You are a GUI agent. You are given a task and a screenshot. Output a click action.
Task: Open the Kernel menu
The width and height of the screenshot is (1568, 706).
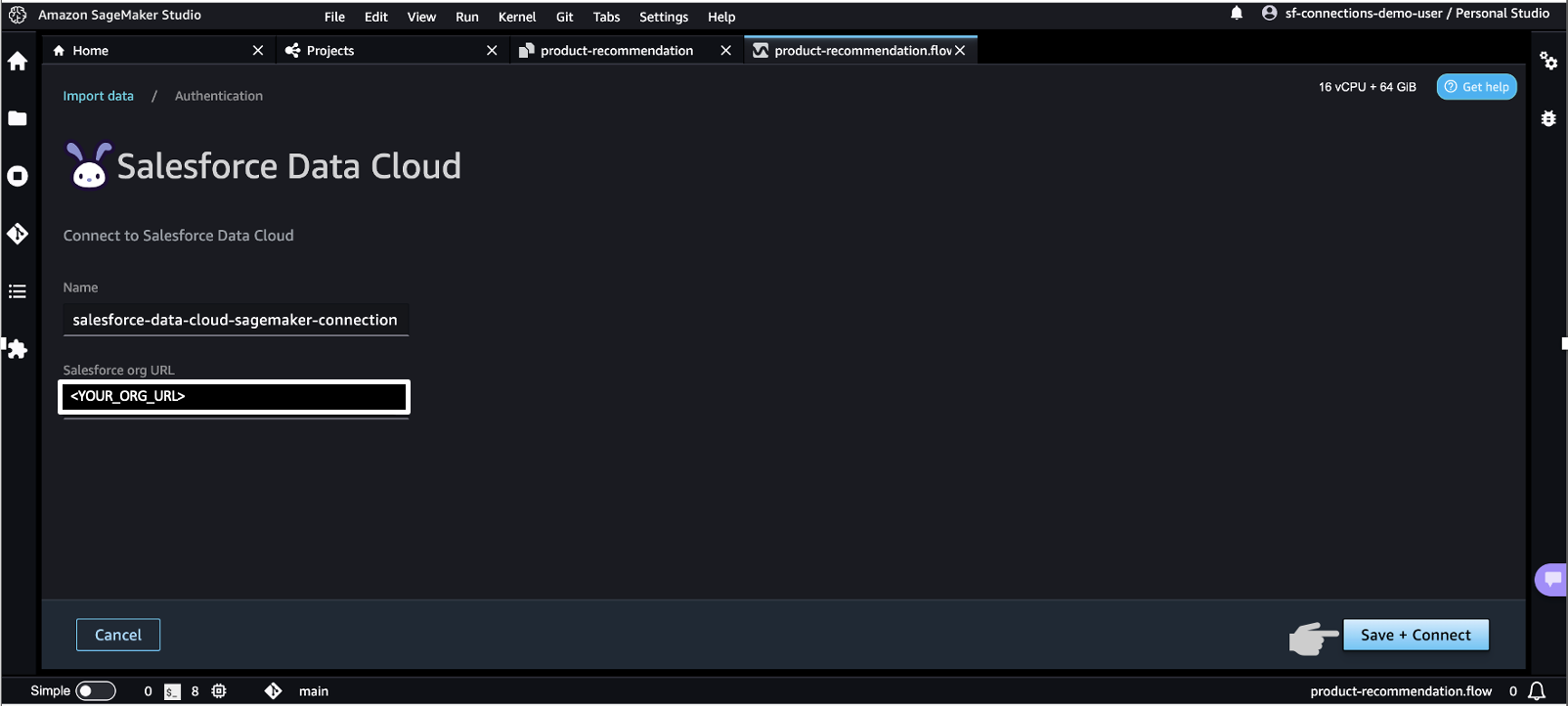click(517, 17)
